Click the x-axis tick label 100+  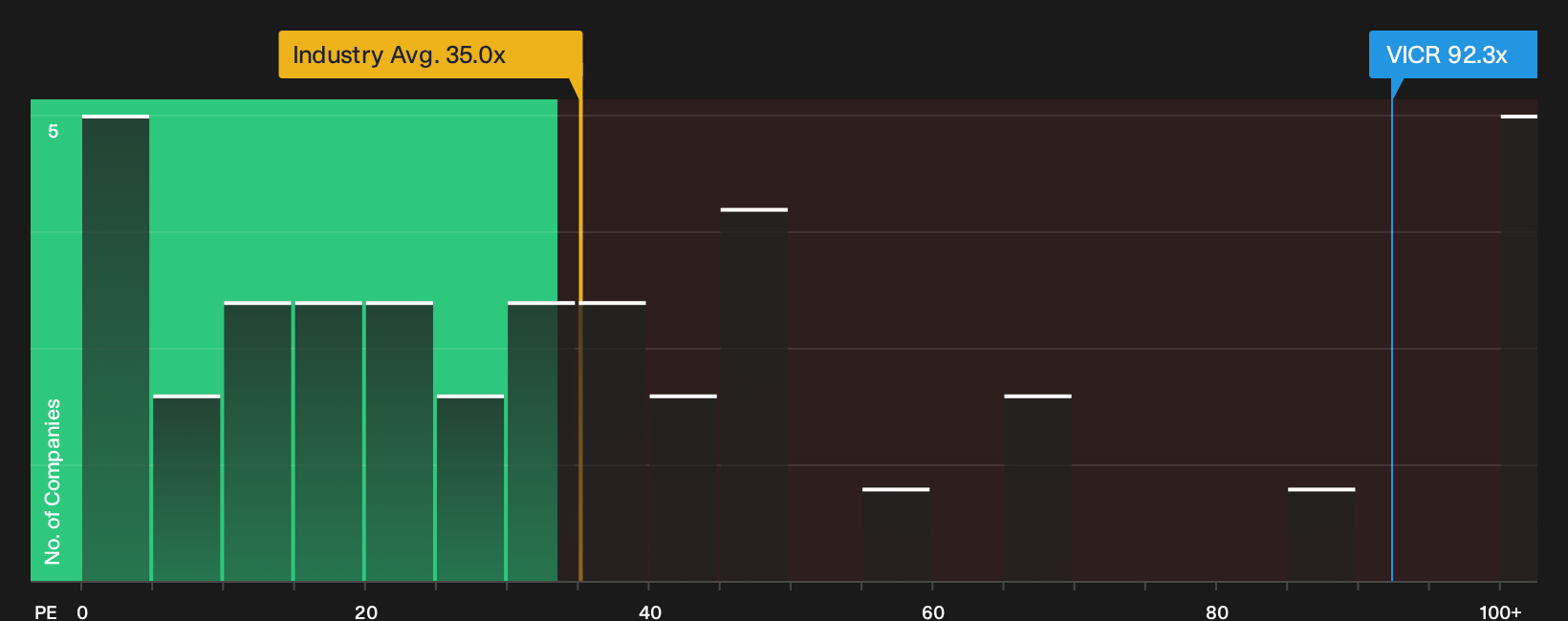coord(1500,612)
